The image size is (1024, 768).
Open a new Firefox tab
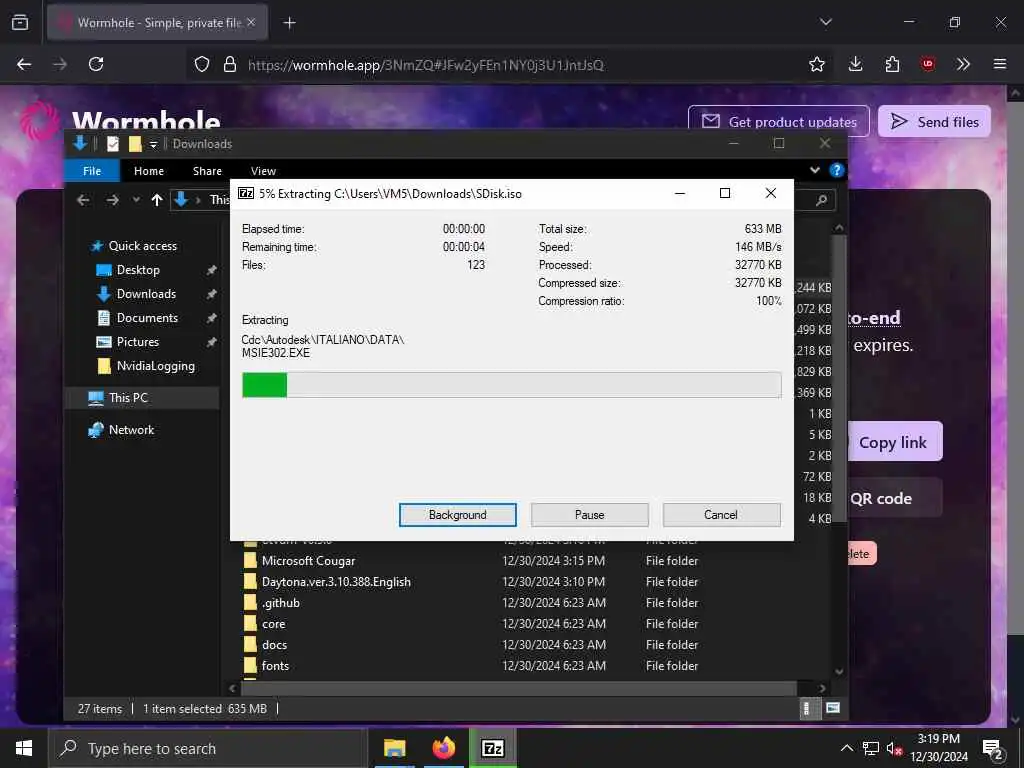(x=289, y=23)
